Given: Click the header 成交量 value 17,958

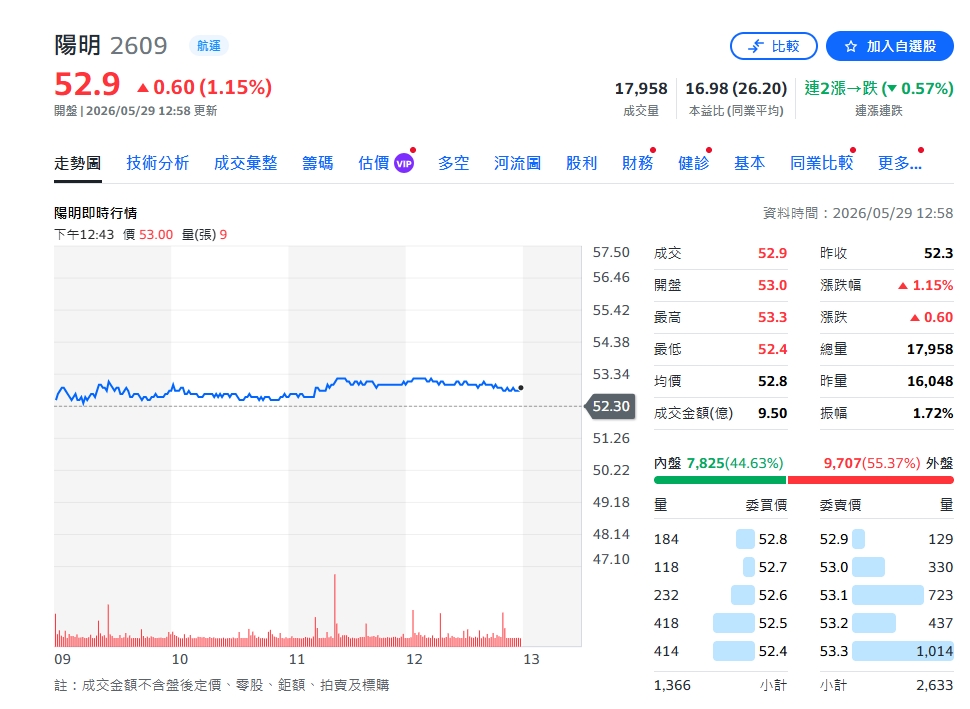Looking at the screenshot, I should 641,89.
